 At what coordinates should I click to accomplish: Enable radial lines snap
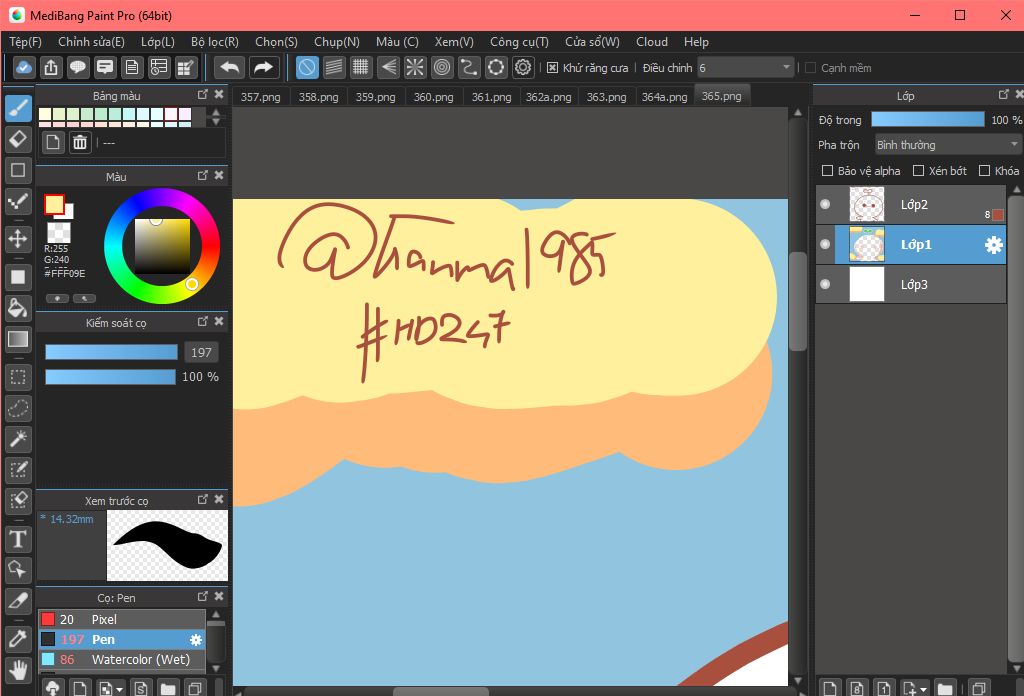pyautogui.click(x=415, y=67)
